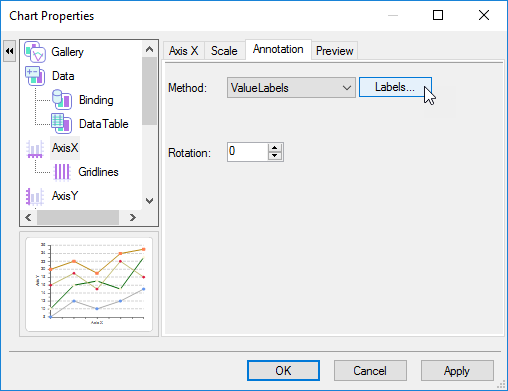Click the tree vertical scrollbar thumb

pyautogui.click(x=149, y=91)
